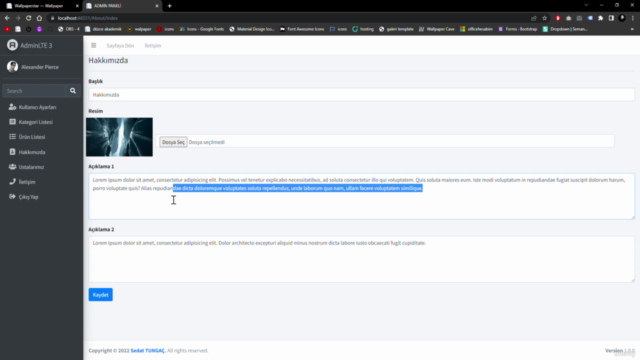Image resolution: width=640 pixels, height=360 pixels.
Task: Open the browser three-dot menu
Action: click(633, 18)
